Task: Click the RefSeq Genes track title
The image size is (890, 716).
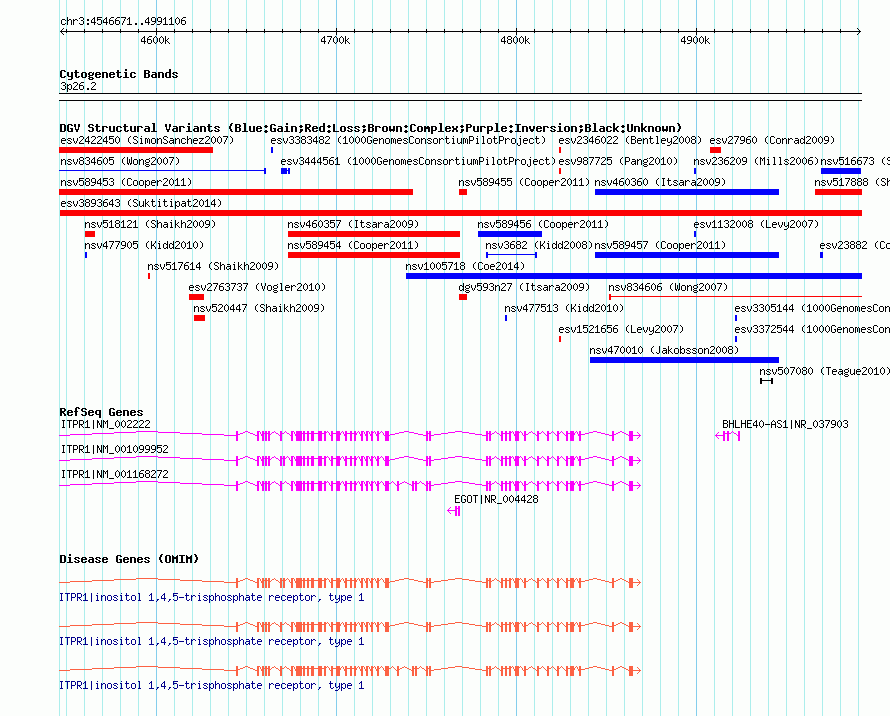Action: 101,412
